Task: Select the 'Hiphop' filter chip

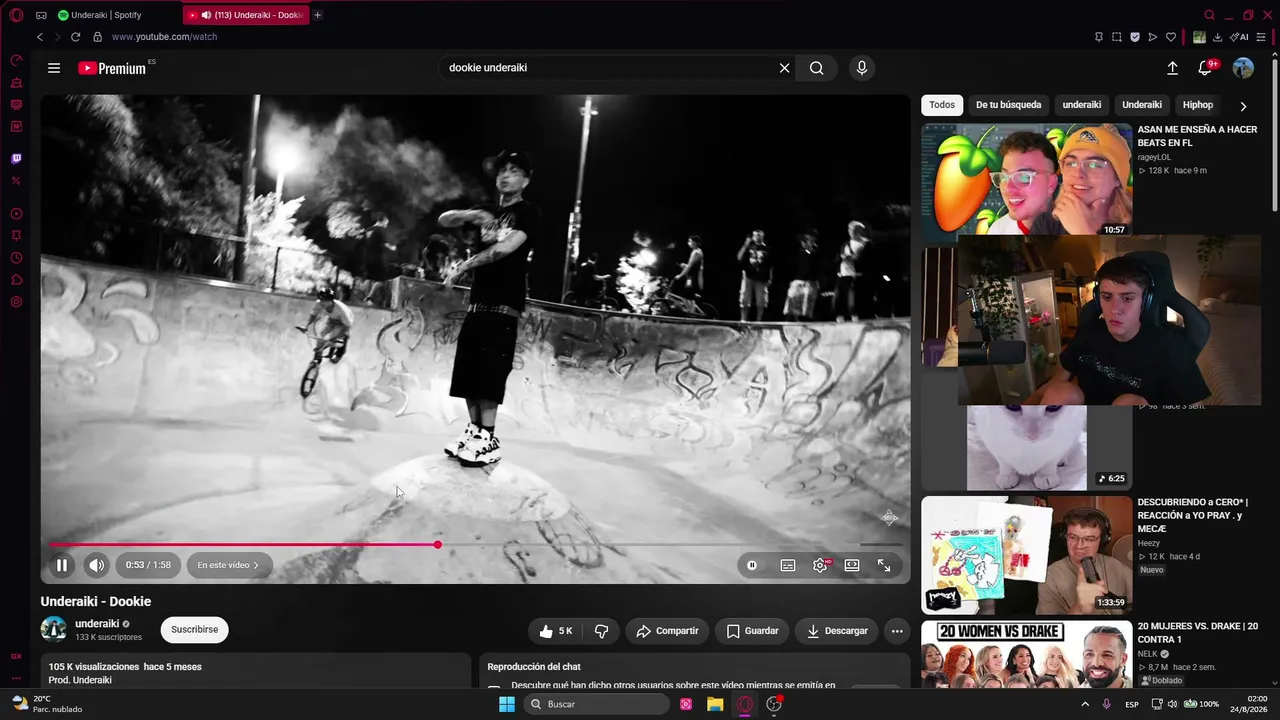Action: pos(1198,105)
